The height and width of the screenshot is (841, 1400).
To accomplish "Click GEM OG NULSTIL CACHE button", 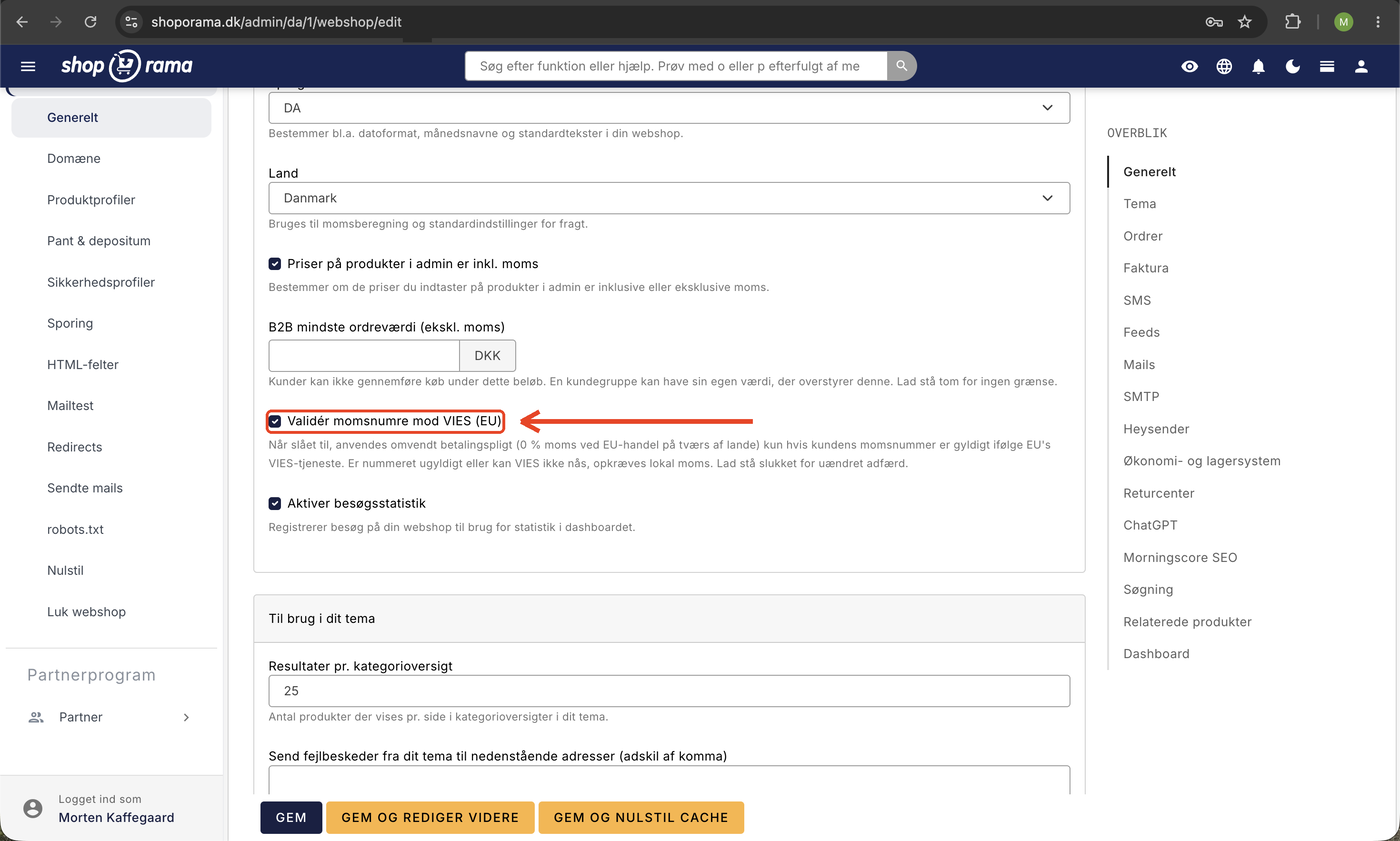I will pyautogui.click(x=641, y=817).
